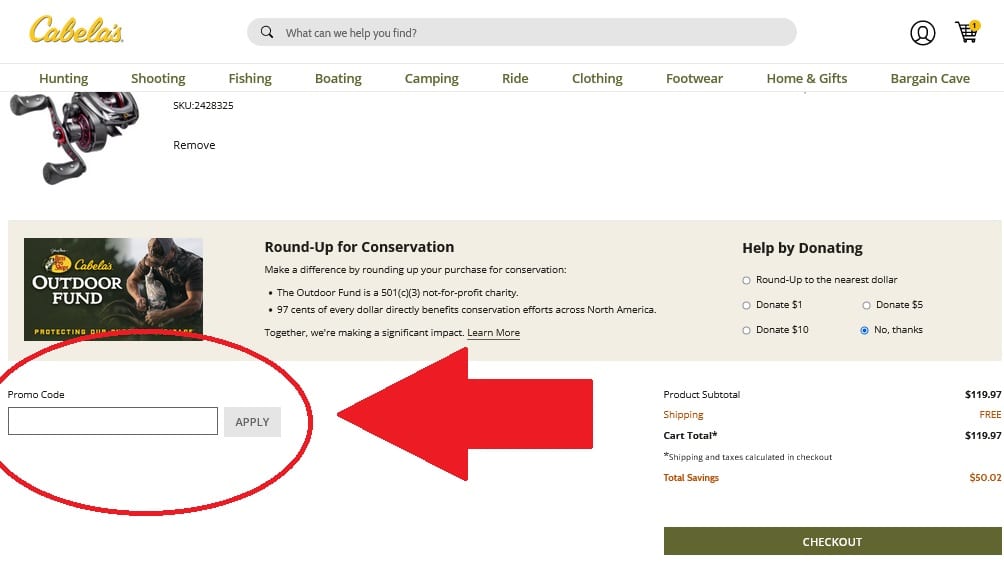
Task: Select the Donate $10 option
Action: 746,331
